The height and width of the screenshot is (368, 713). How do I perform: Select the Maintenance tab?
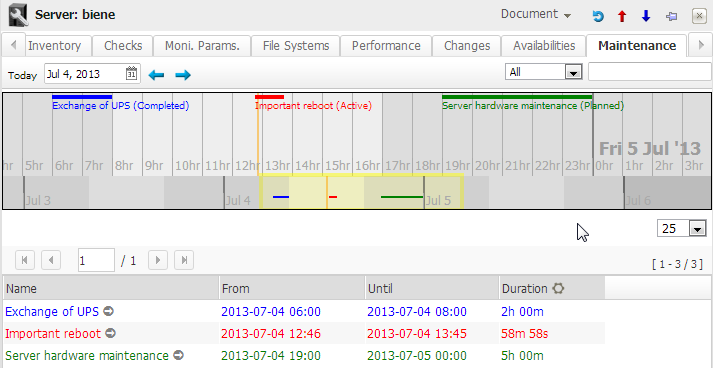point(637,46)
